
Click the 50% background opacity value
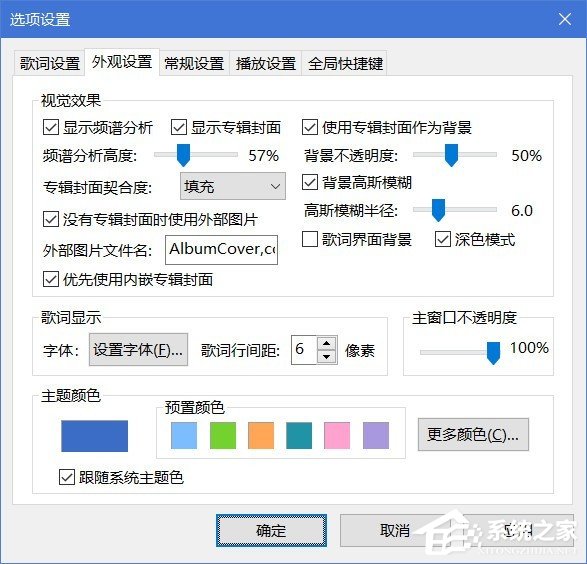point(526,155)
